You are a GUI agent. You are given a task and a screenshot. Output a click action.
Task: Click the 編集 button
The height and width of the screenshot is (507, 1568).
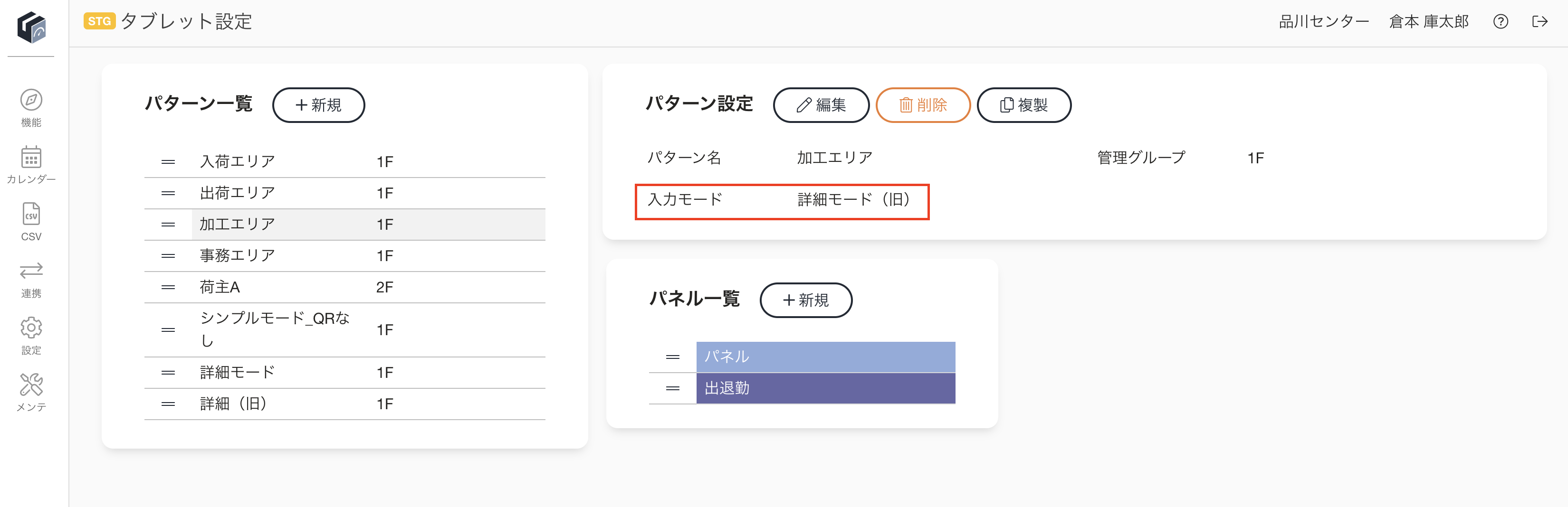(821, 105)
